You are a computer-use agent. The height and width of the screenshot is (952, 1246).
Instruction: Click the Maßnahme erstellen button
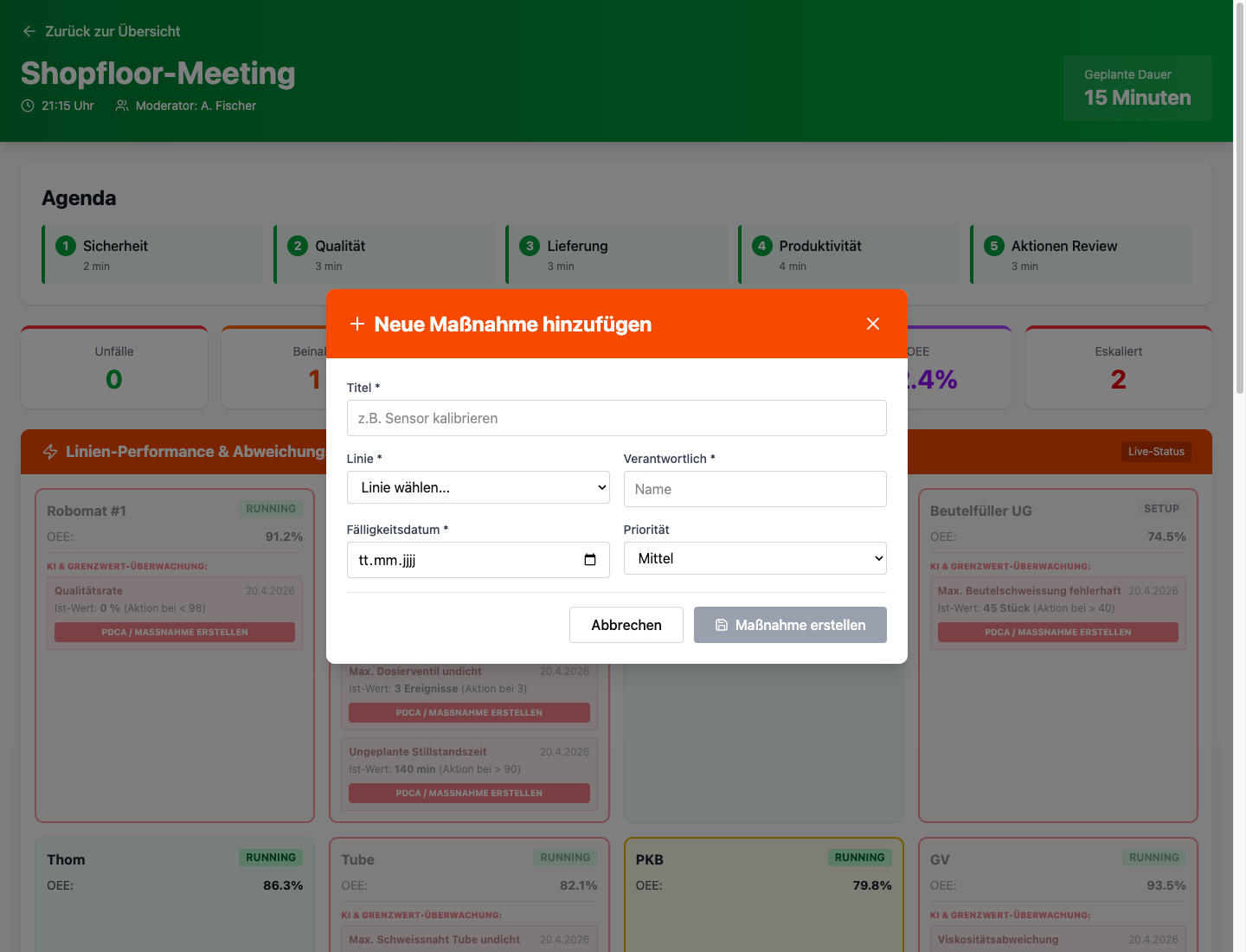pos(789,625)
